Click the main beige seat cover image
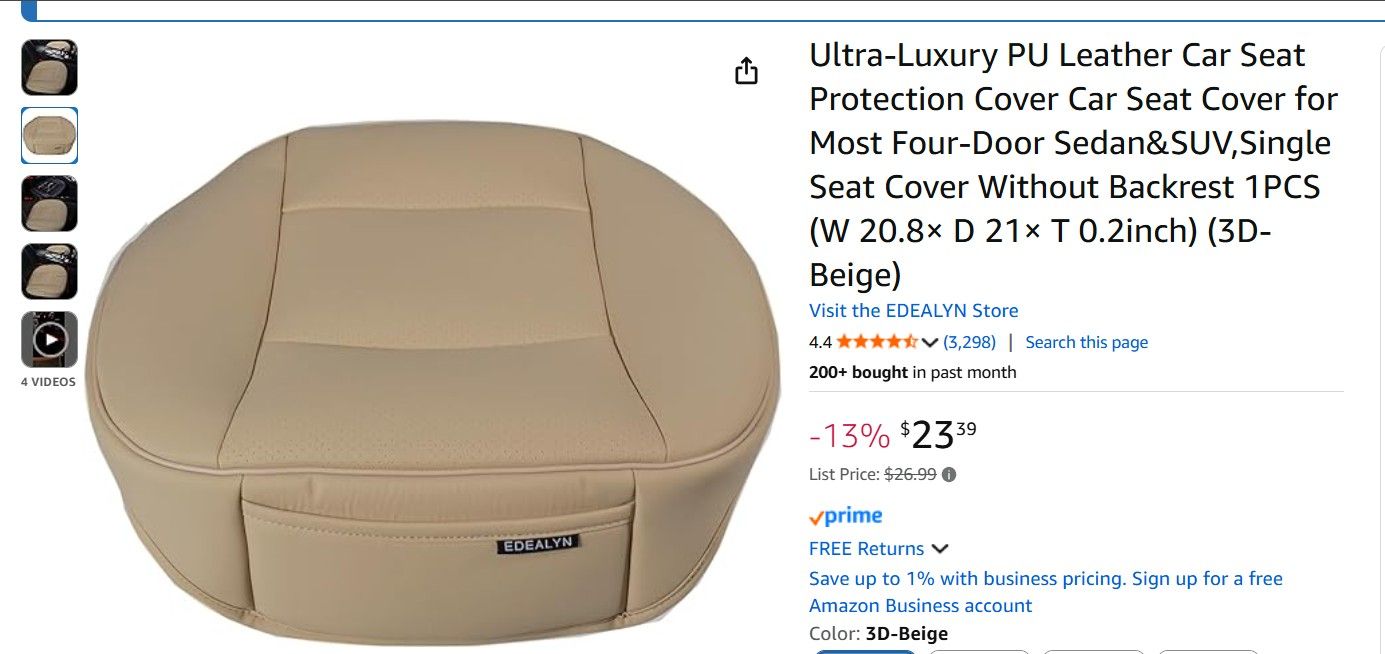This screenshot has height=654, width=1385. [x=435, y=385]
